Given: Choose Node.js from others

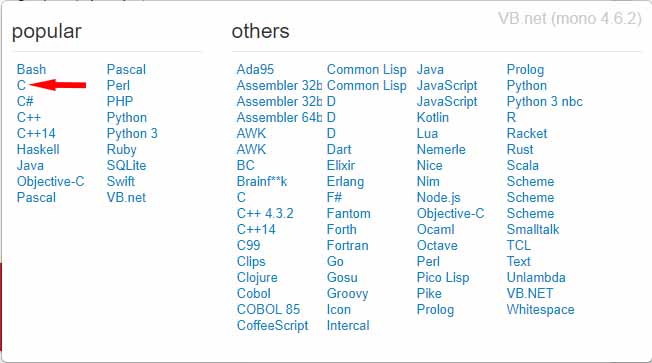Looking at the screenshot, I should point(439,198).
